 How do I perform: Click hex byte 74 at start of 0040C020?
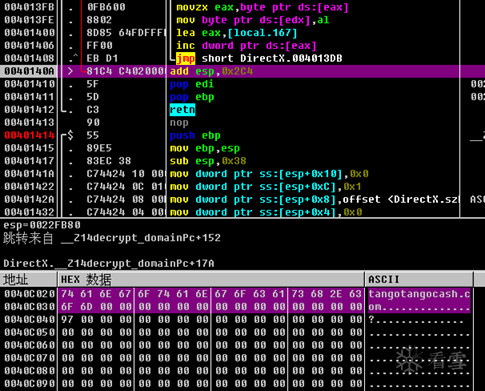67,294
